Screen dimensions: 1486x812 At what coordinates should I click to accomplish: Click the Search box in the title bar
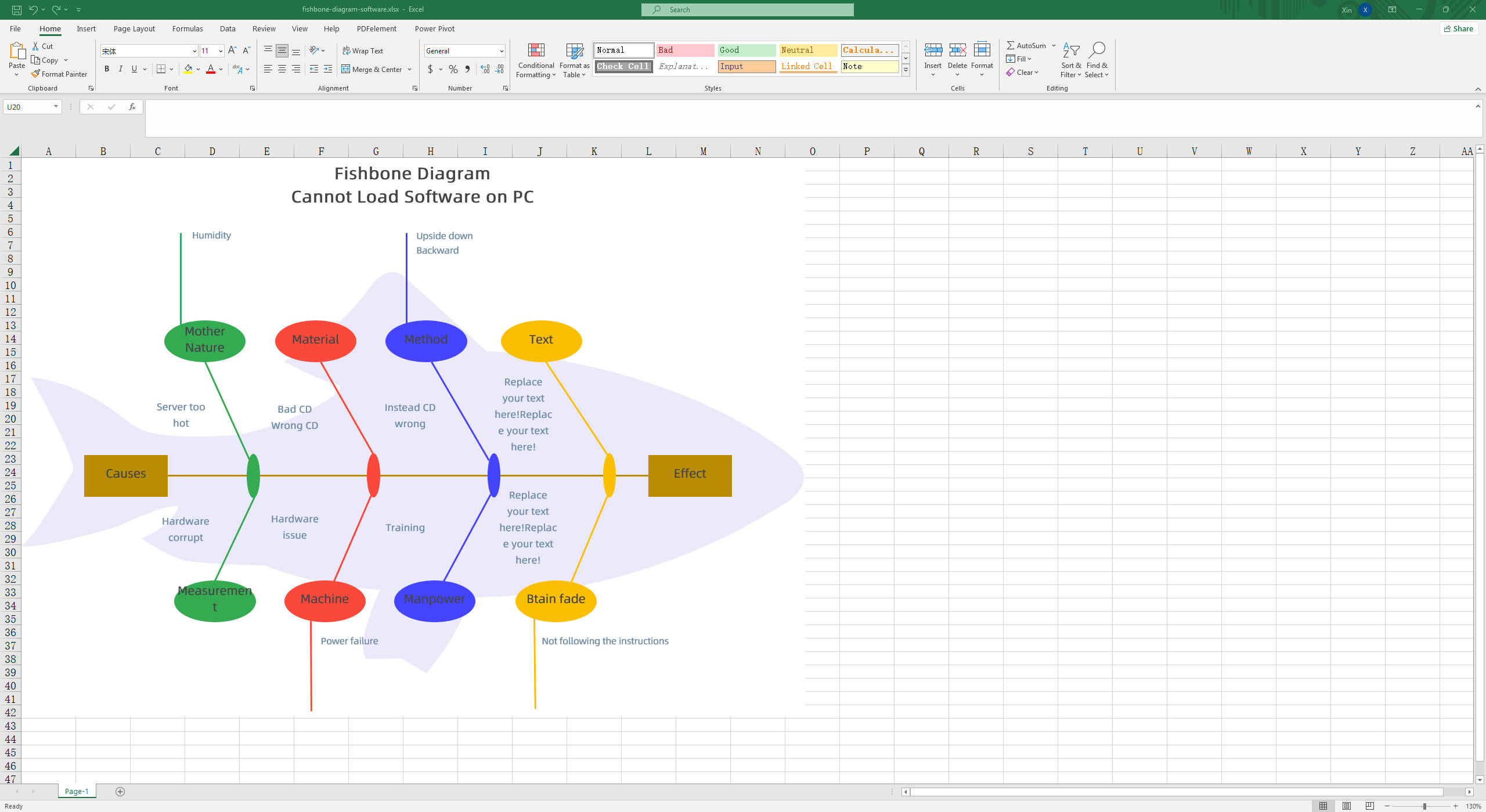point(747,9)
